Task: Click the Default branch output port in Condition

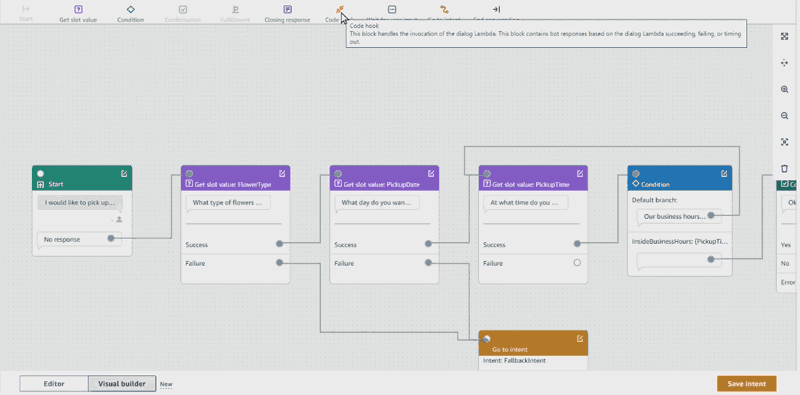Action: [711, 216]
